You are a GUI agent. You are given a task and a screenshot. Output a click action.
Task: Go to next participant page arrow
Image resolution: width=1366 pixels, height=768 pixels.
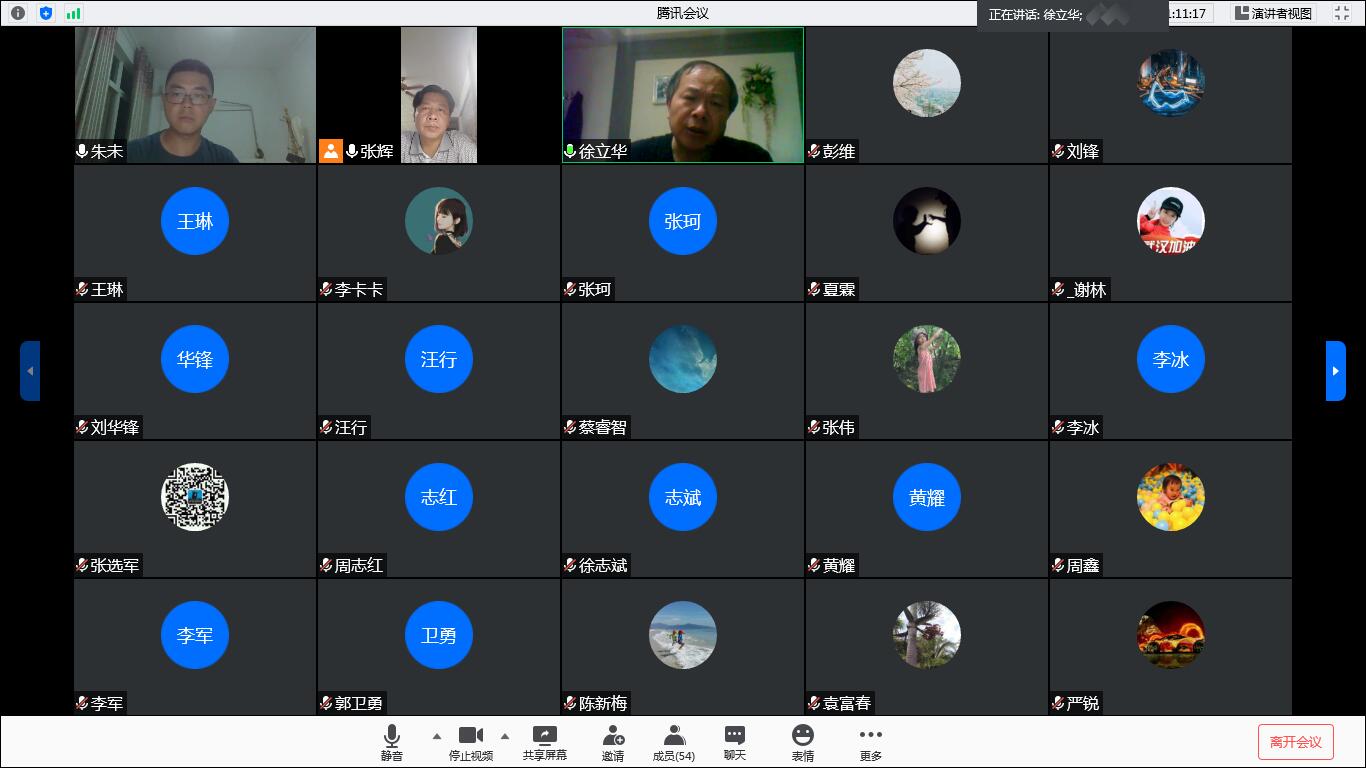pos(1336,371)
